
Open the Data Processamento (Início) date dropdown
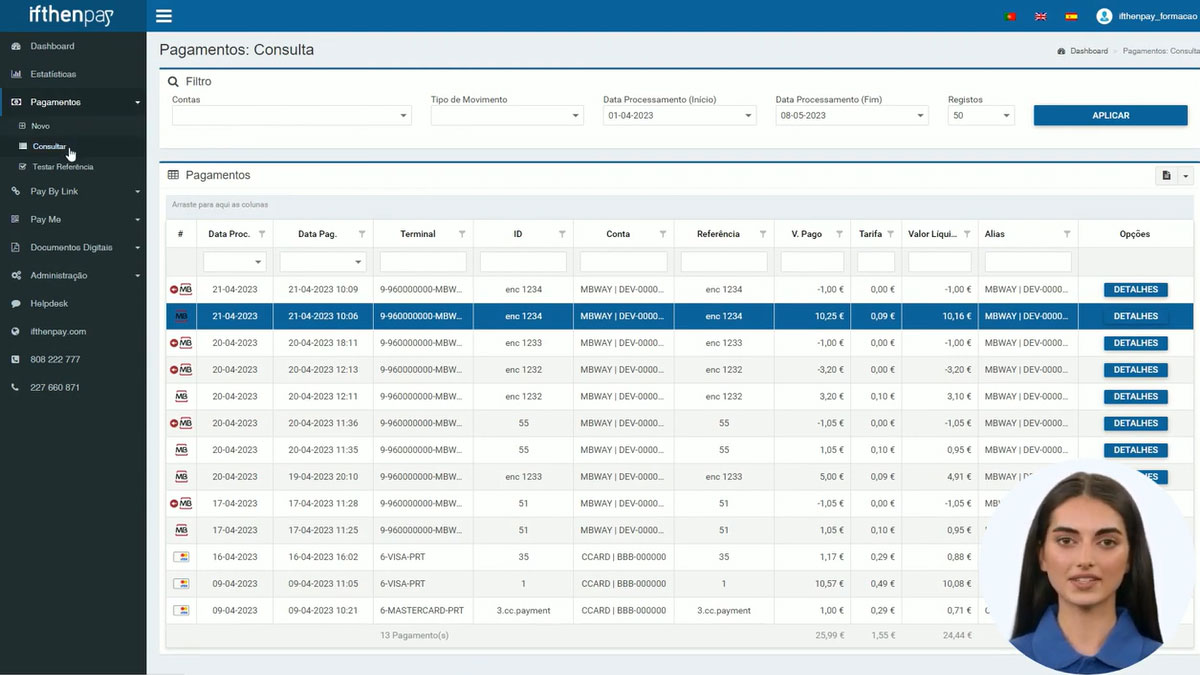pos(680,116)
